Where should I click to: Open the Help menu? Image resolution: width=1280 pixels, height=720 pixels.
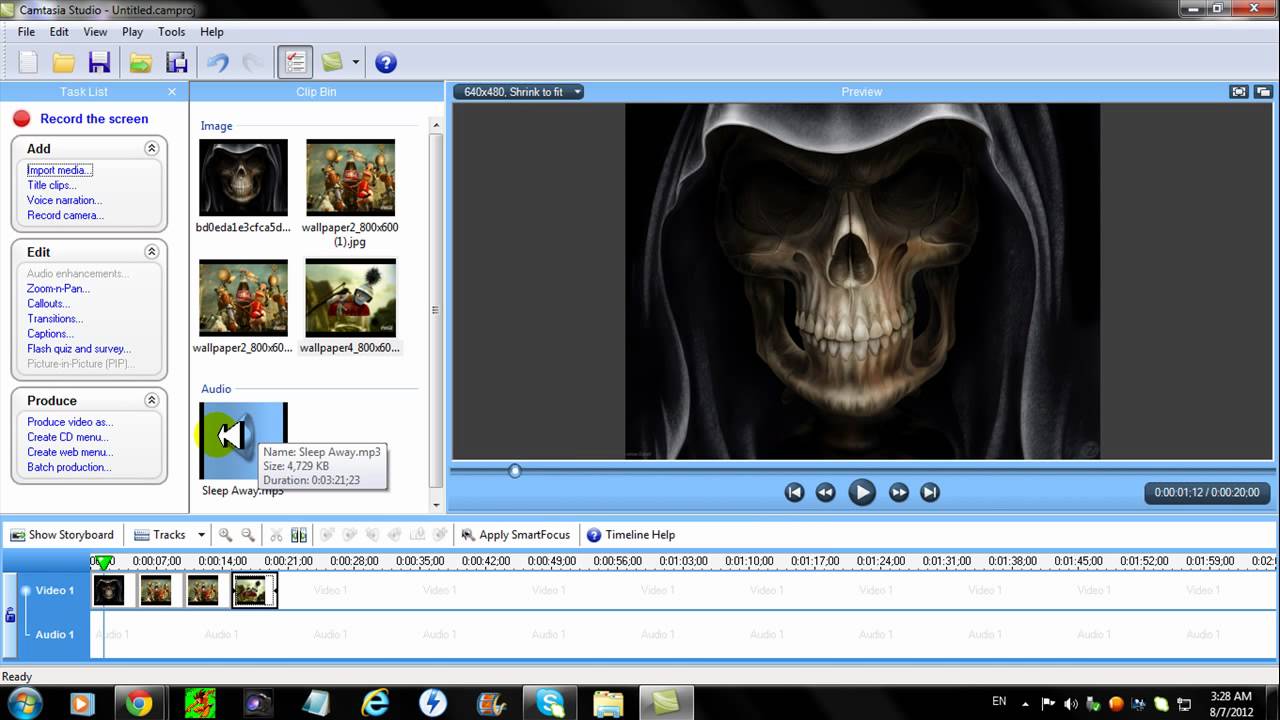coord(211,32)
